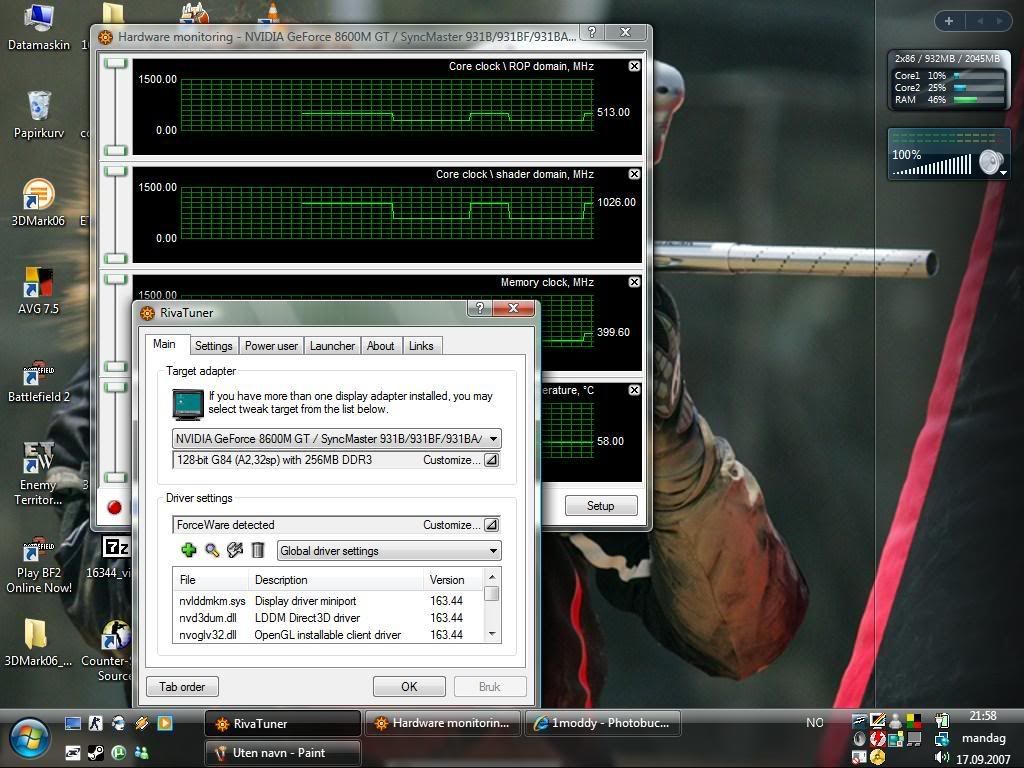Click OK in RivaTuner dialog
This screenshot has height=768, width=1024.
pos(409,686)
